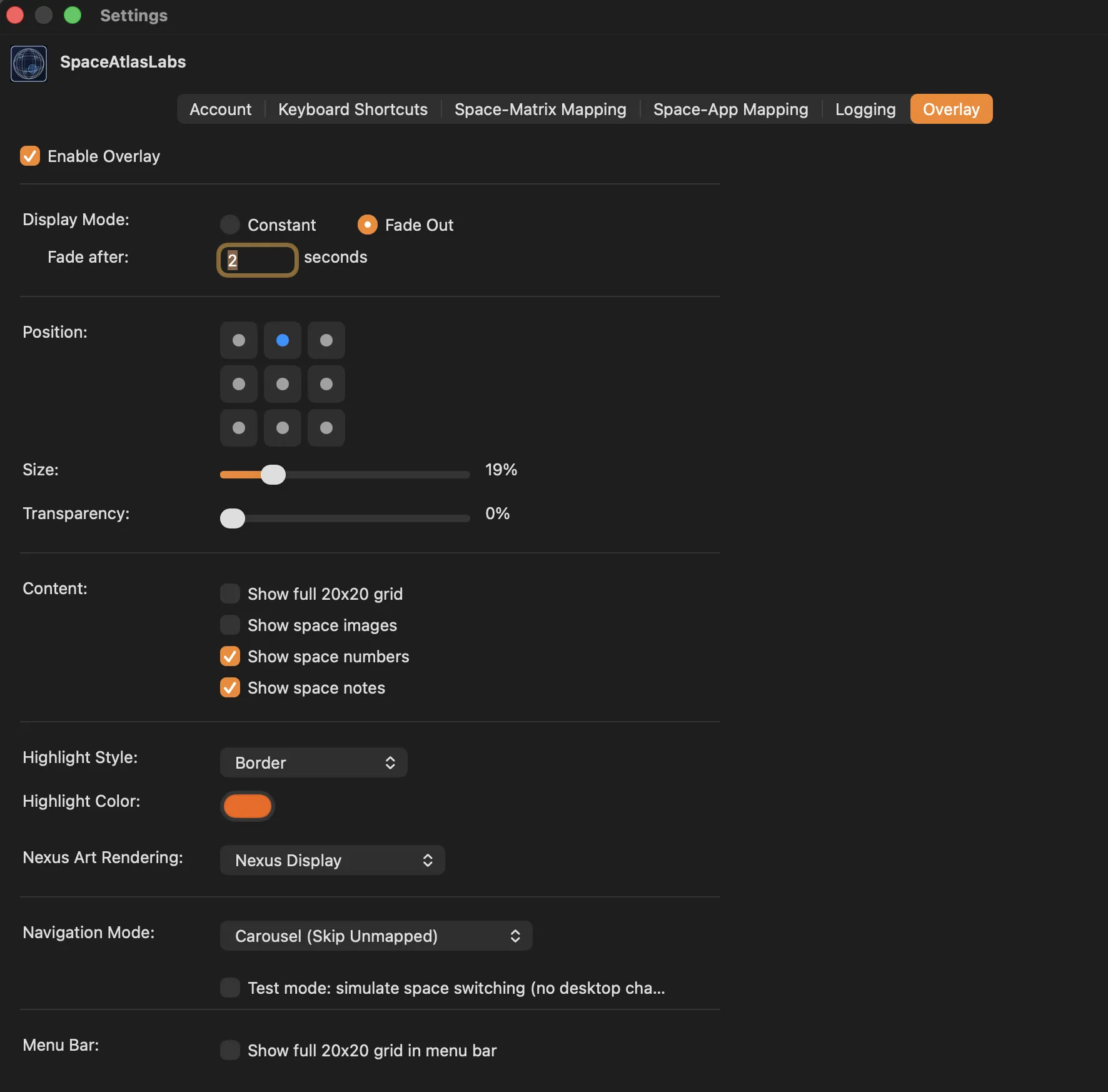Disable Show space numbers
Viewport: 1108px width, 1092px height.
[x=229, y=656]
